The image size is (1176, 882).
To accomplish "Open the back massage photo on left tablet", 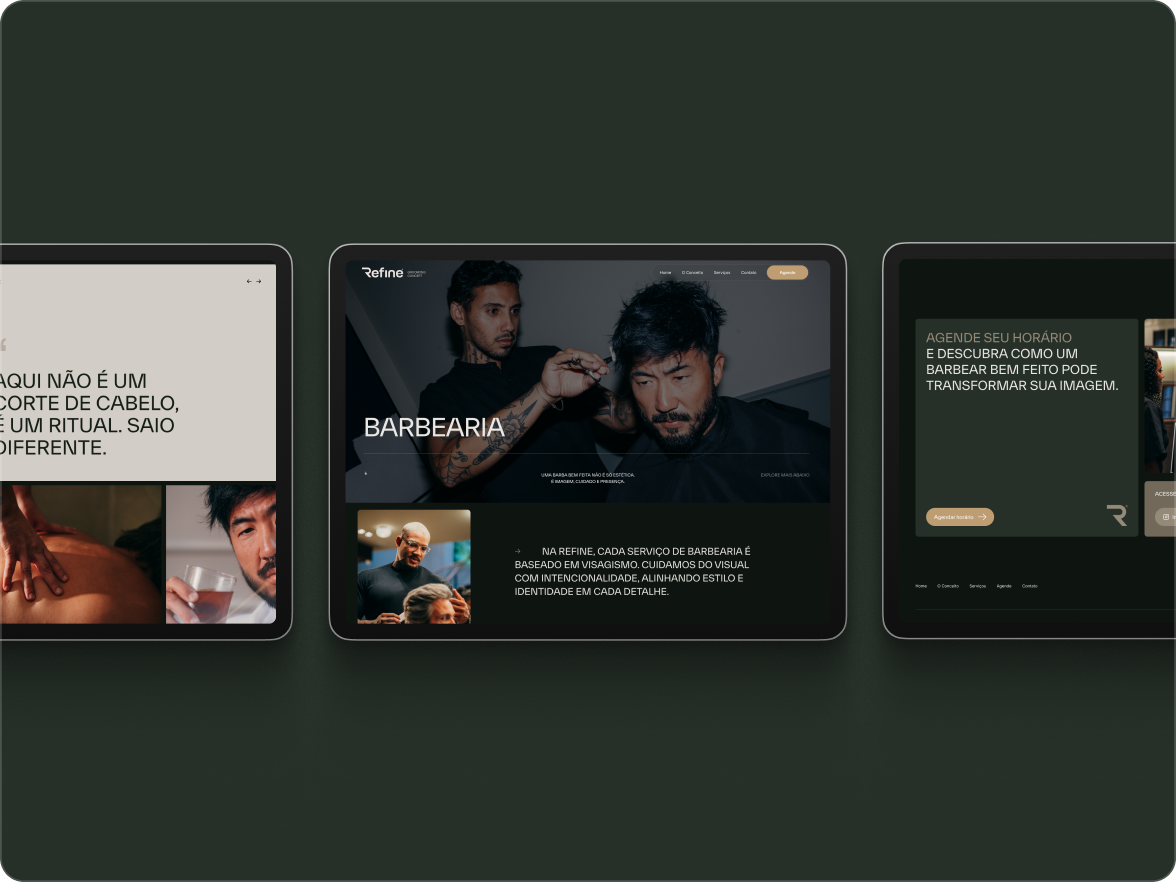I will (81, 554).
